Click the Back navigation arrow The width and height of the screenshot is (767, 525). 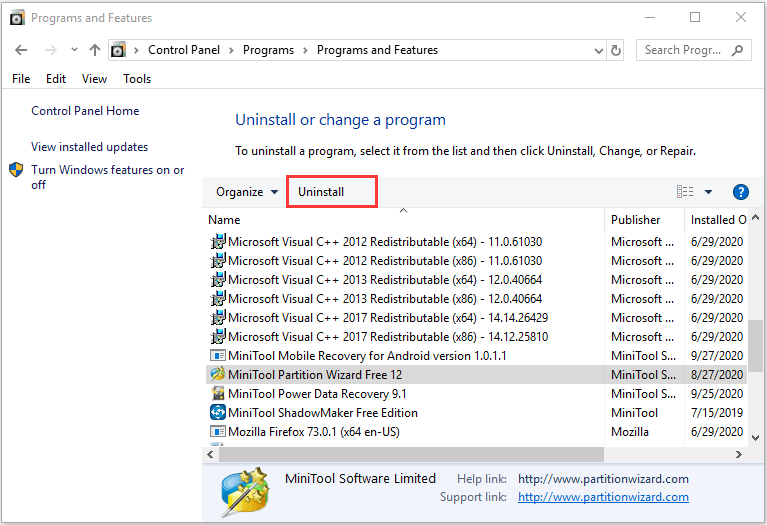[21, 50]
